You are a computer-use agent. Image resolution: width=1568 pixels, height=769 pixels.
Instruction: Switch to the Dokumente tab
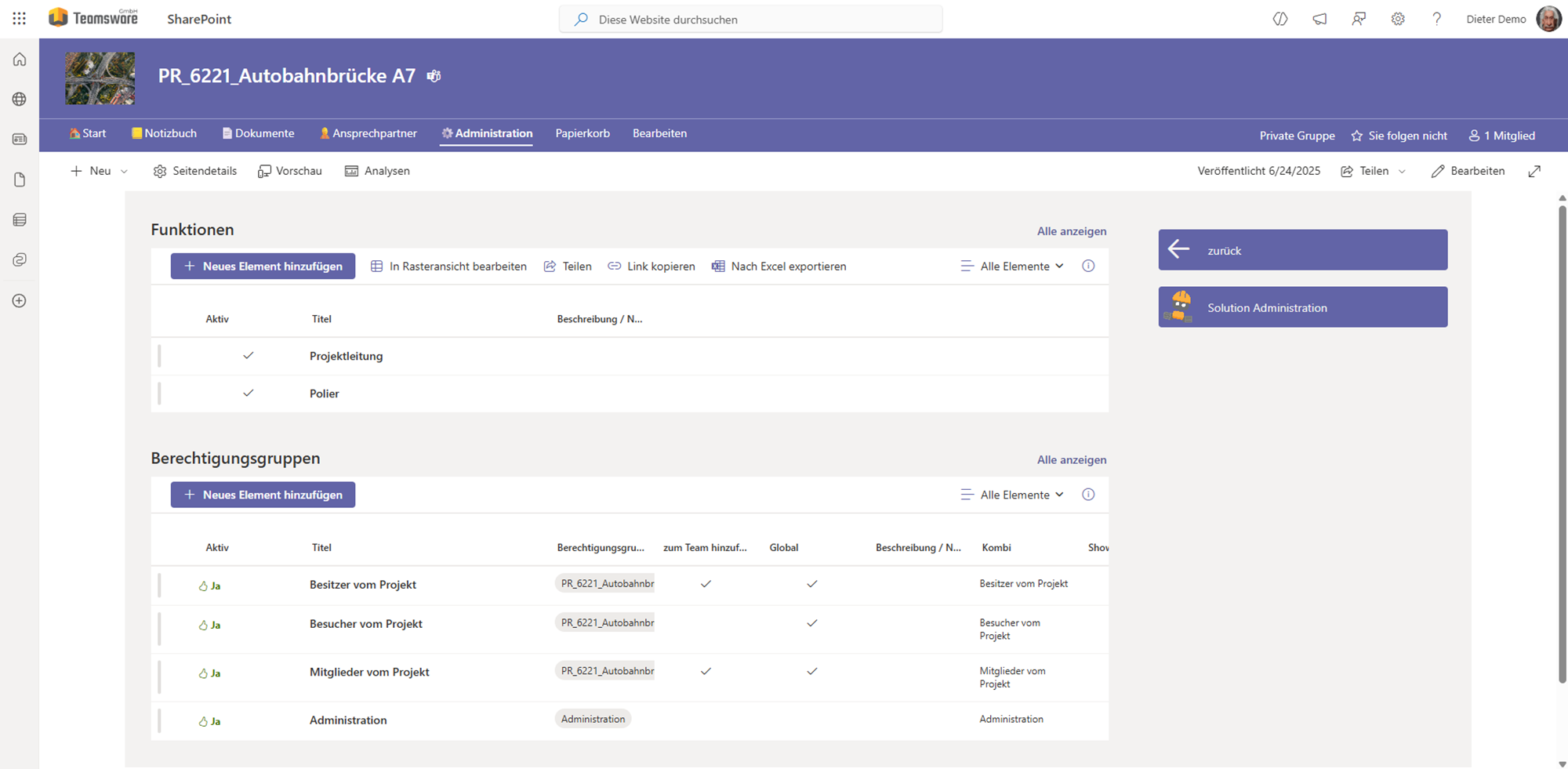258,133
